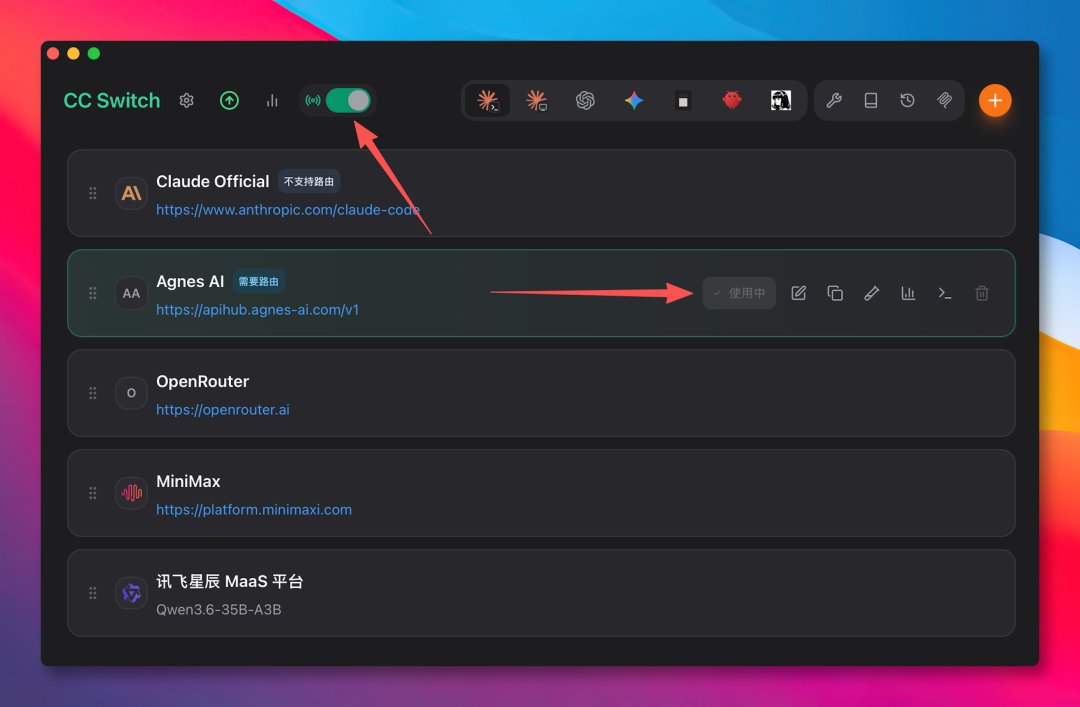Viewport: 1080px width, 707px height.
Task: Switch to the red creature app tab
Action: 731,101
